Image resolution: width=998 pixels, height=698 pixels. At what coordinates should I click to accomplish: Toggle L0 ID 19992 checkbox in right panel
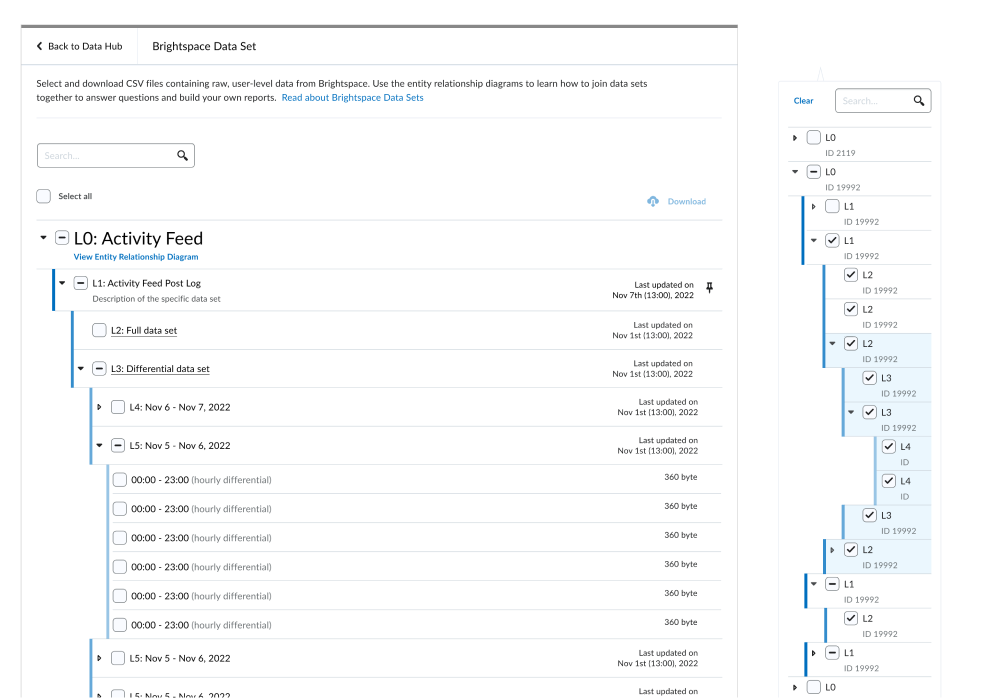(813, 172)
